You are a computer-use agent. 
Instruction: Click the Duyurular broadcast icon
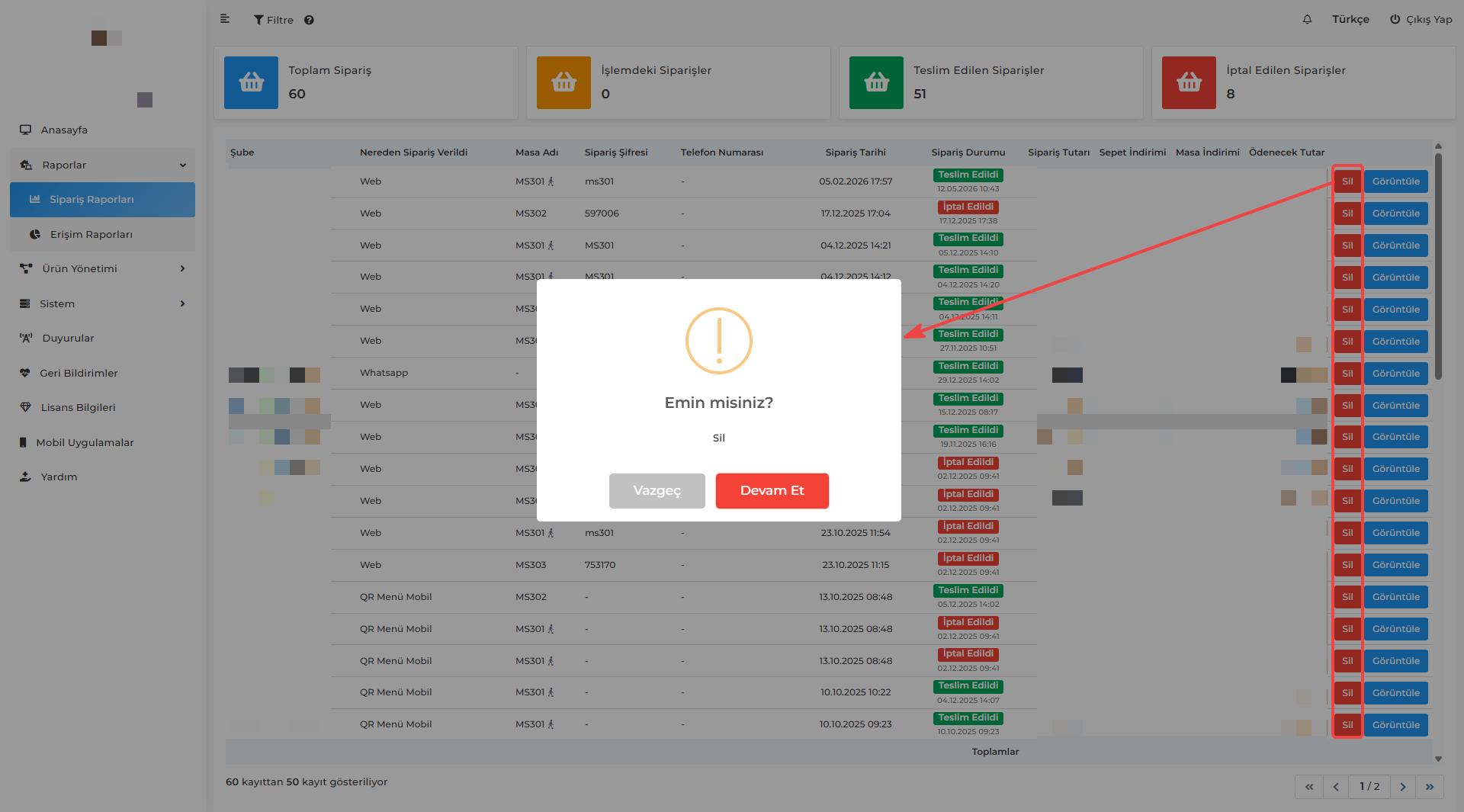pos(26,338)
